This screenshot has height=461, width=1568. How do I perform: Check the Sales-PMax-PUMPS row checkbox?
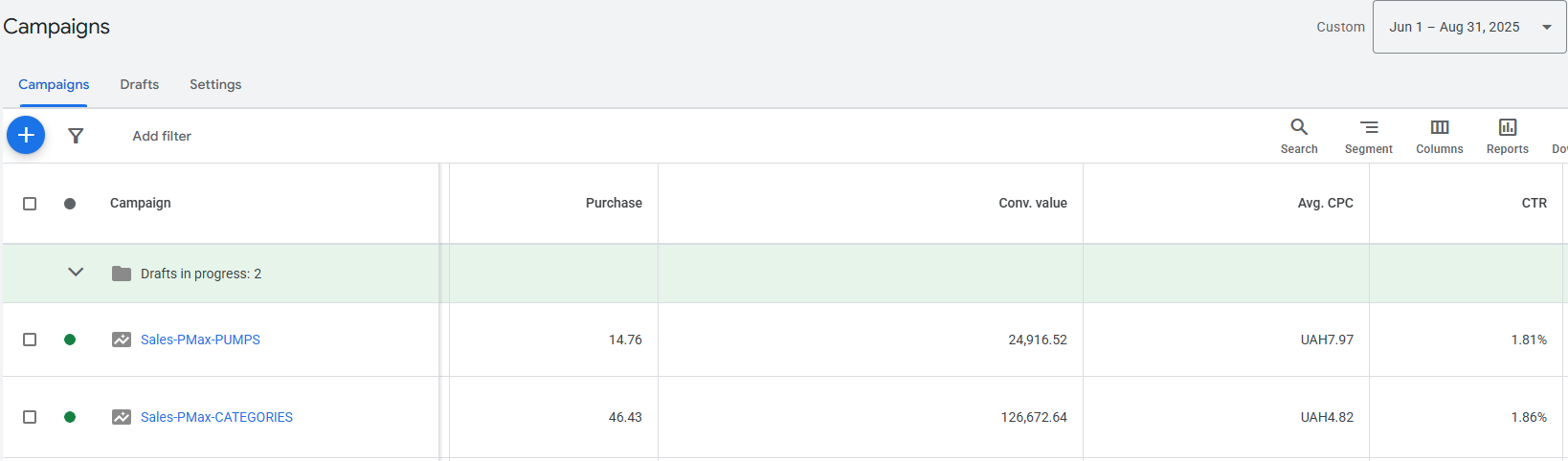point(30,340)
